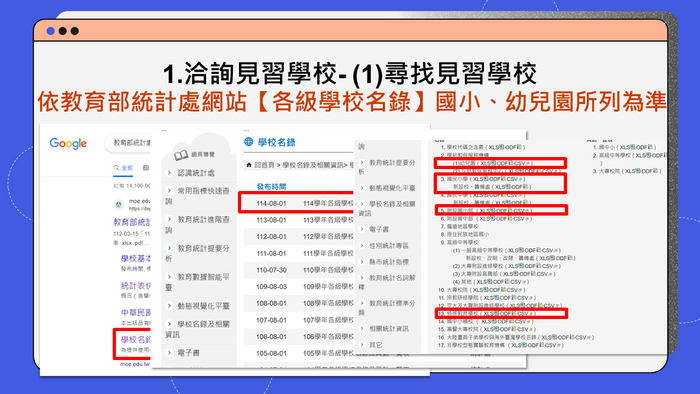Image resolution: width=700 pixels, height=394 pixels.
Task: Open the CSV file icon for 11. 宗教研修學院
Action: point(531,298)
